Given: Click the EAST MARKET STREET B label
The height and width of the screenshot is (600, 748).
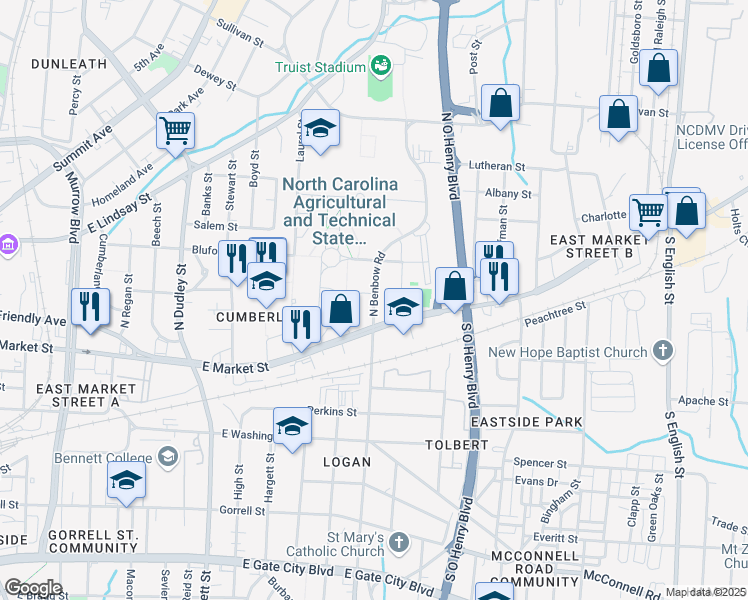Looking at the screenshot, I should tap(600, 246).
